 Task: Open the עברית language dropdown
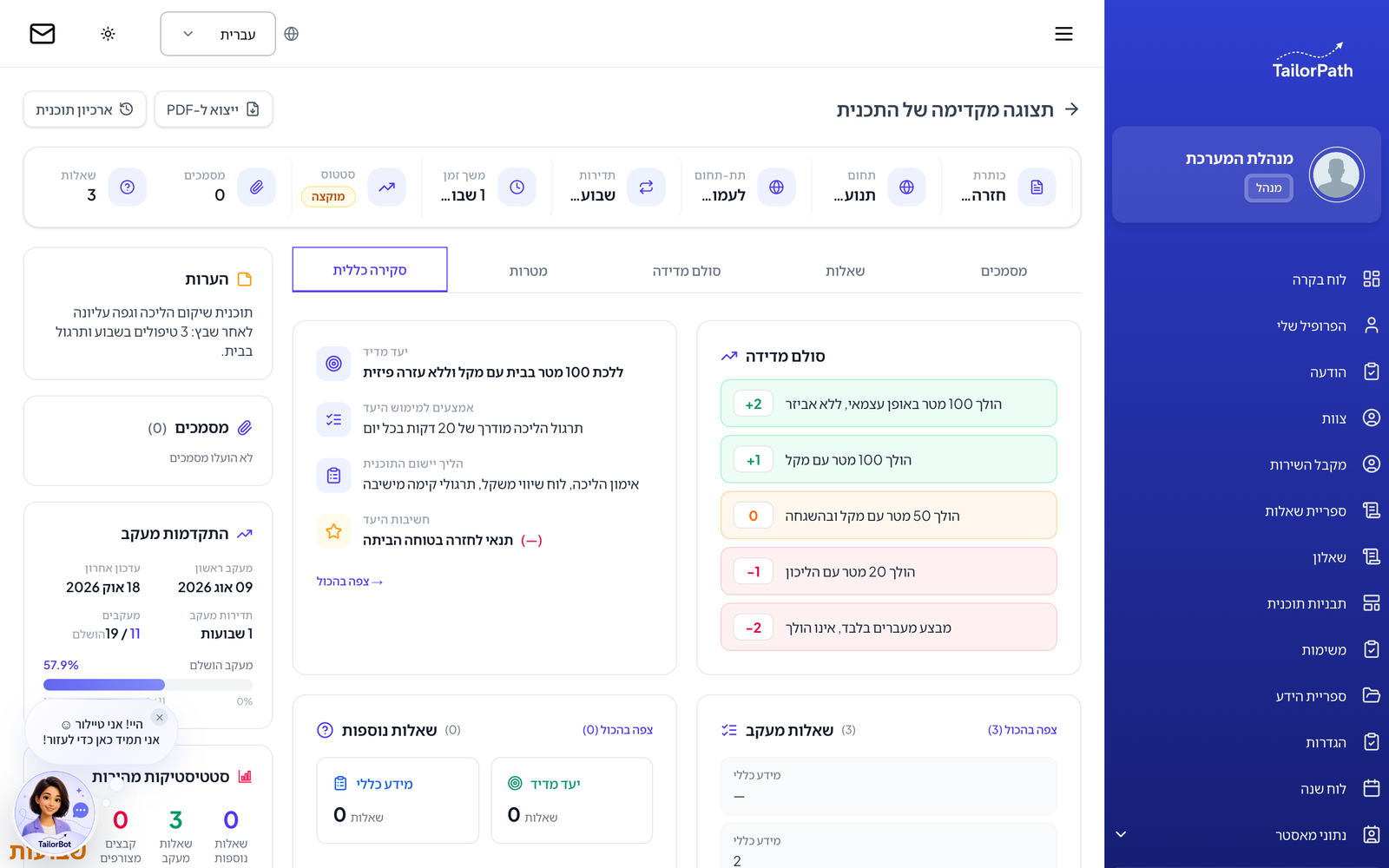point(218,34)
